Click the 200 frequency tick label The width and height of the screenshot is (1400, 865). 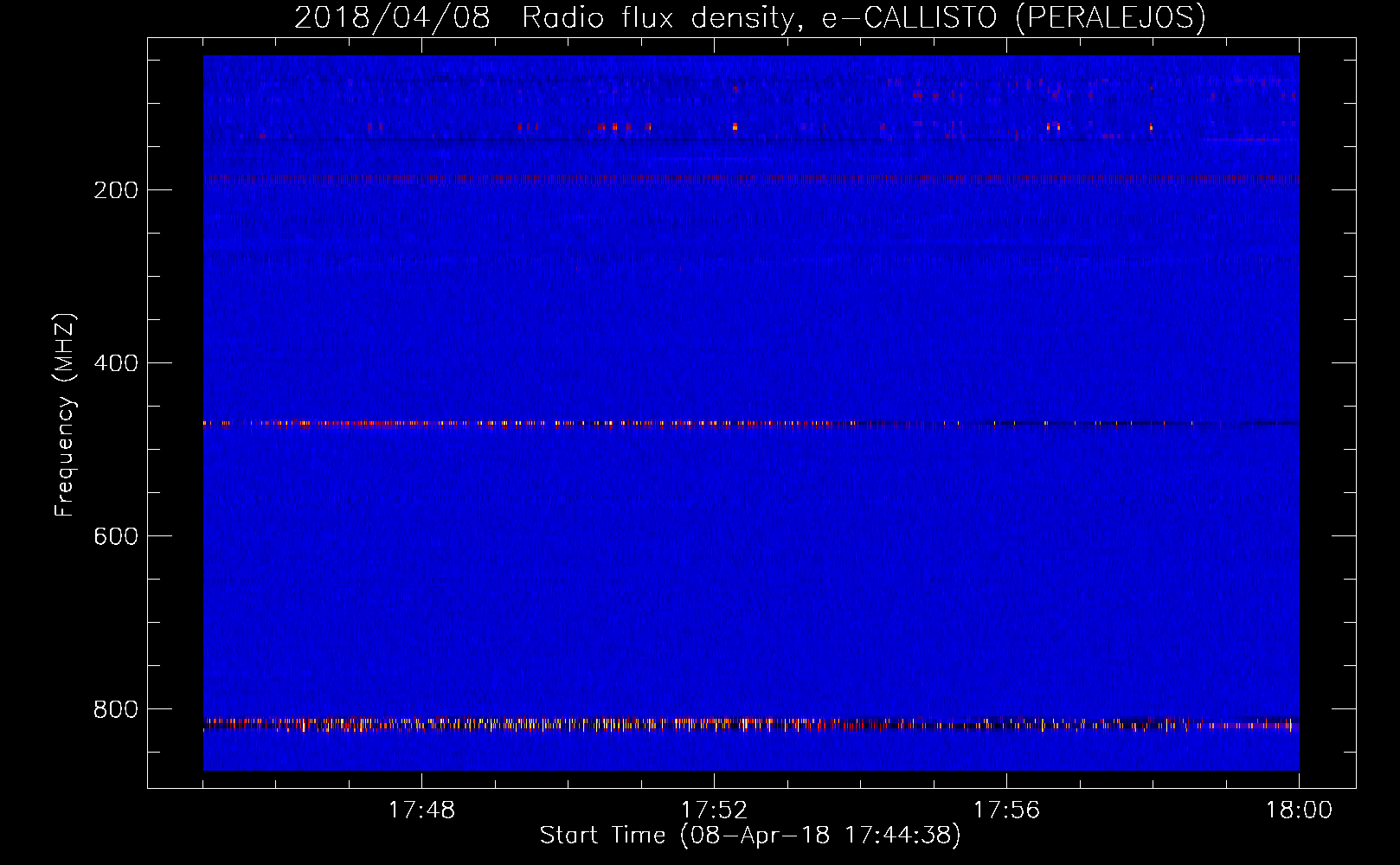(x=116, y=190)
